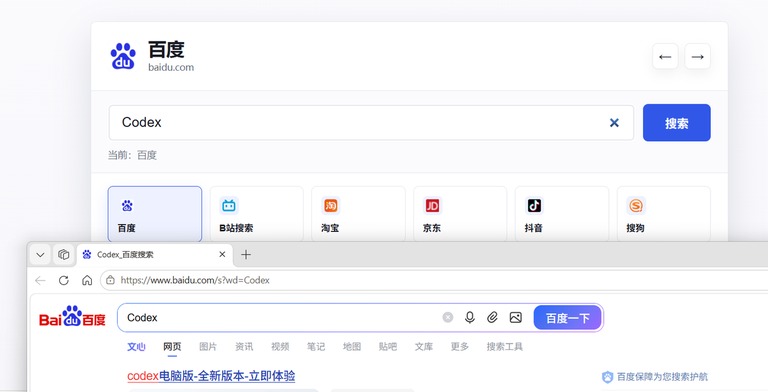Switch to the 资讯 results tab
768x392 pixels.
(x=244, y=347)
